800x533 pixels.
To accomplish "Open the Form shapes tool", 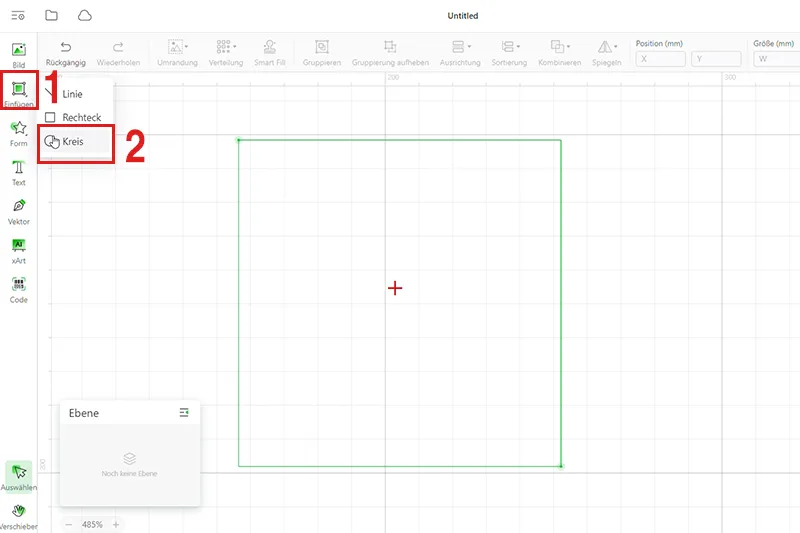I will pos(19,134).
